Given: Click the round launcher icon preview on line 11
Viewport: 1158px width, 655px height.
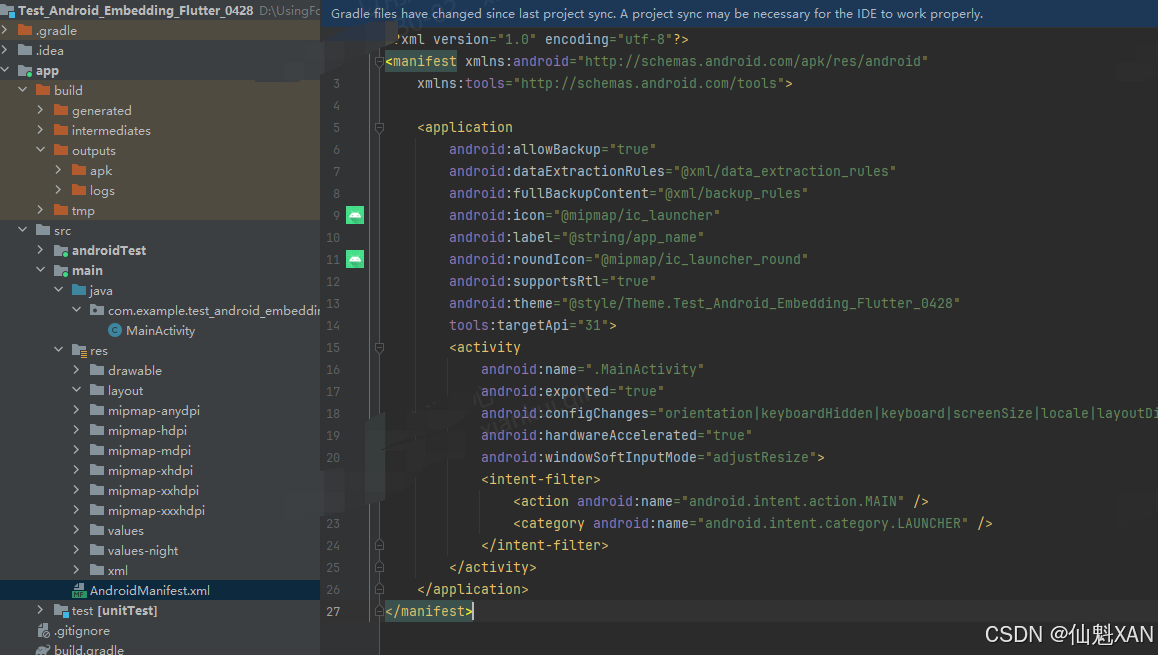Looking at the screenshot, I should pyautogui.click(x=355, y=259).
